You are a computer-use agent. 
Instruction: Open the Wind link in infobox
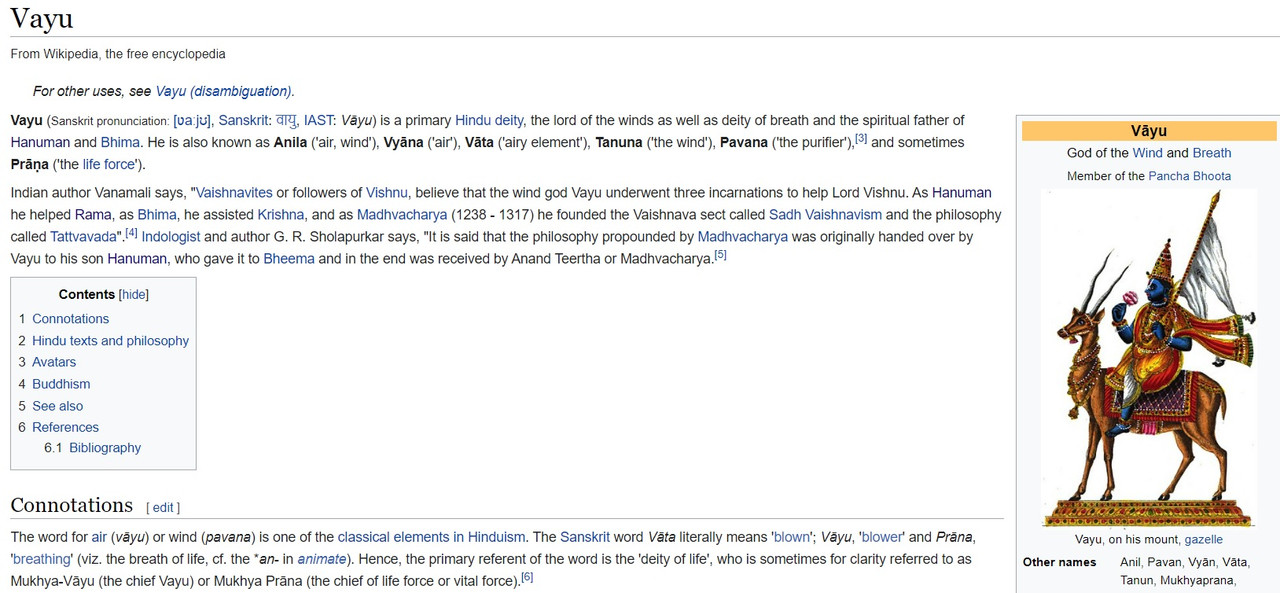tap(1147, 153)
